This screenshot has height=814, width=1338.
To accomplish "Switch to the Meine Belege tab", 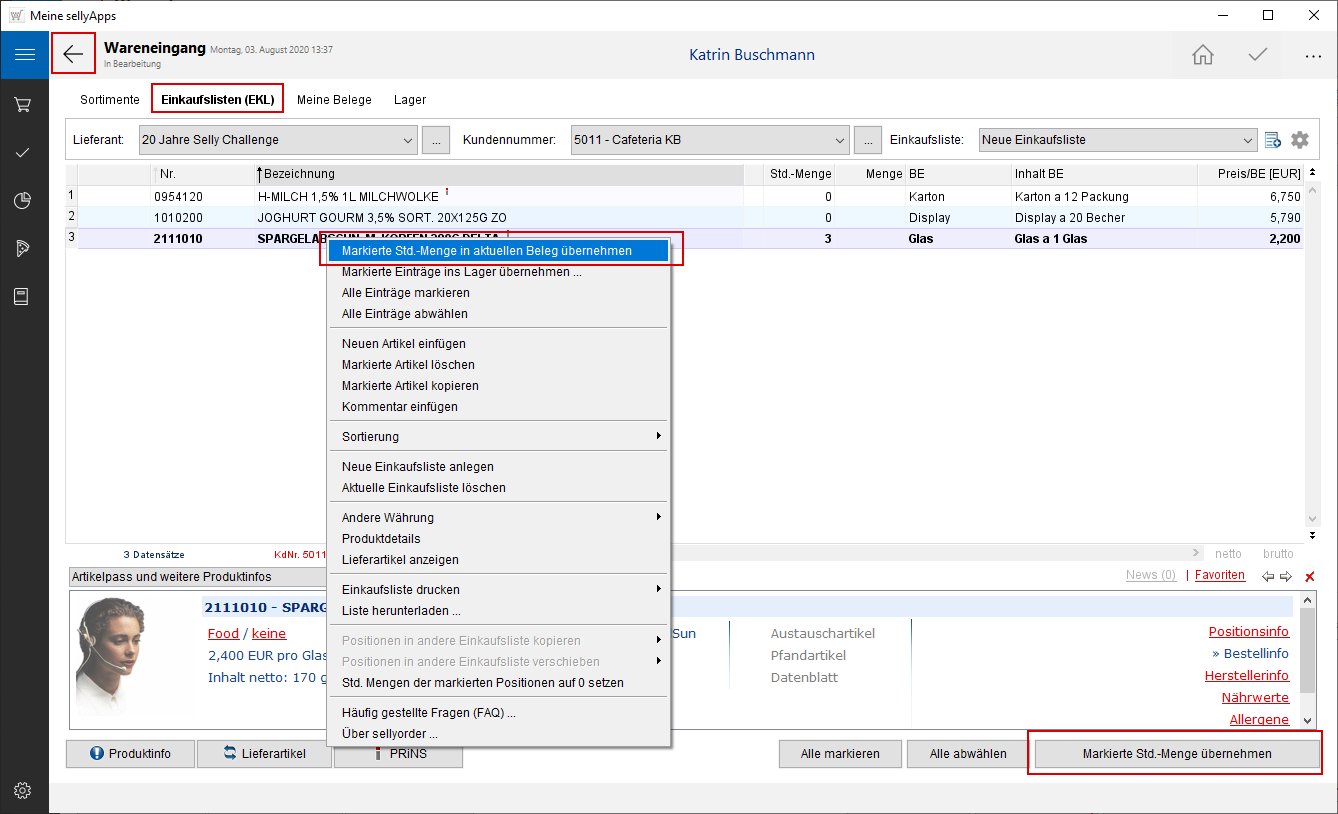I will point(334,100).
